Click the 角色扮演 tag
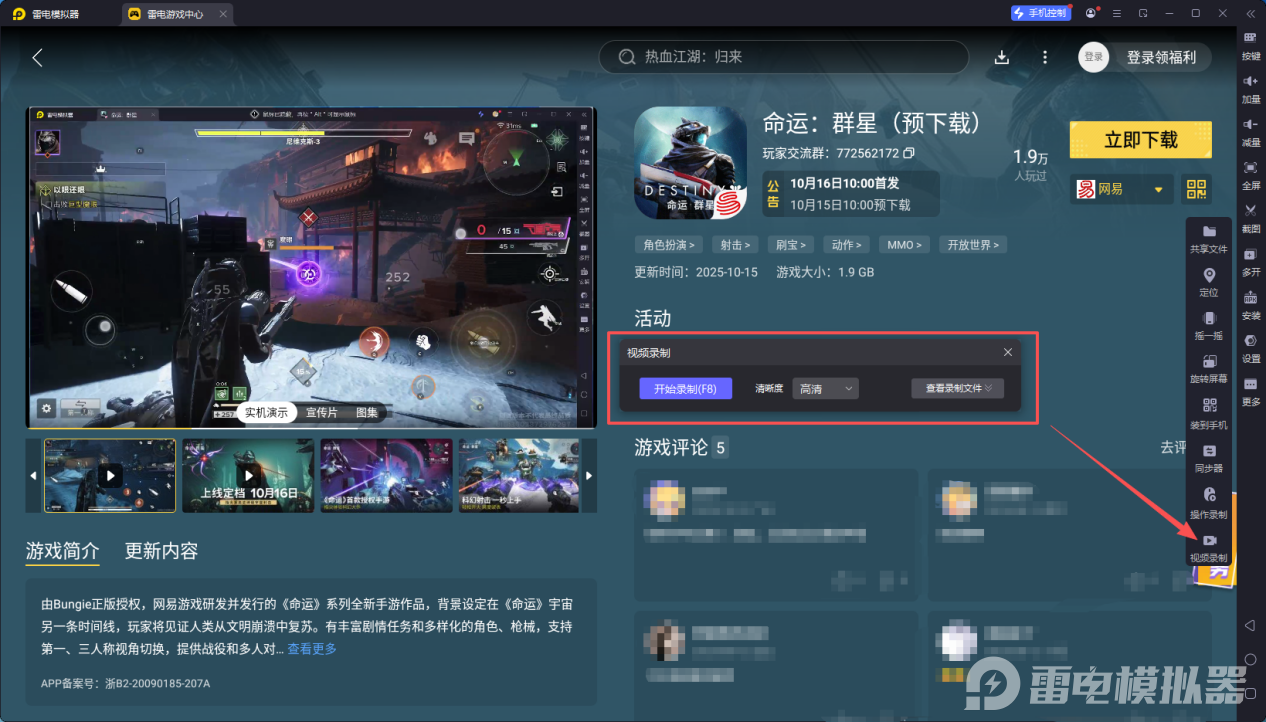 (669, 244)
